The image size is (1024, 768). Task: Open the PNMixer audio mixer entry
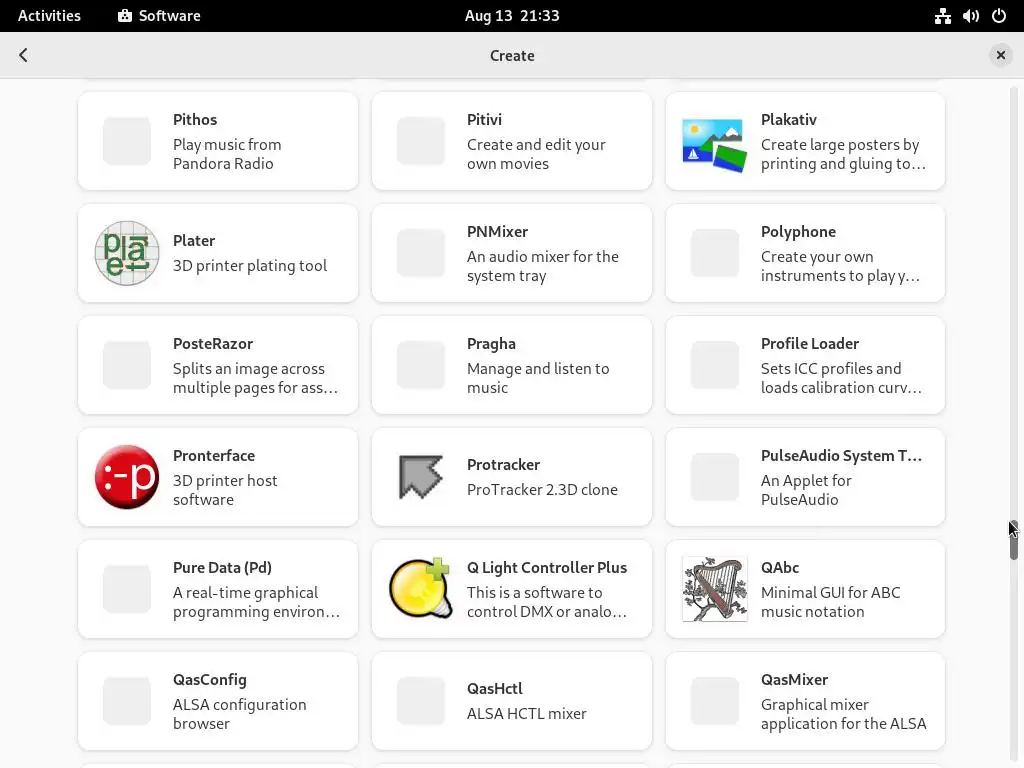tap(512, 253)
